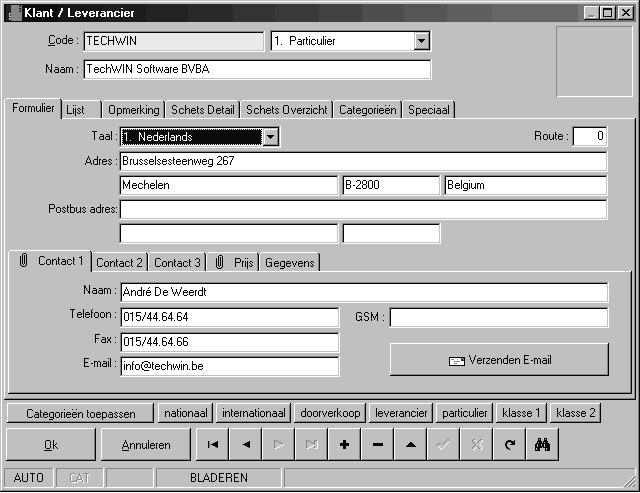Viewport: 640px width, 493px height.
Task: Open the Schets Detail tab
Action: pos(202,110)
